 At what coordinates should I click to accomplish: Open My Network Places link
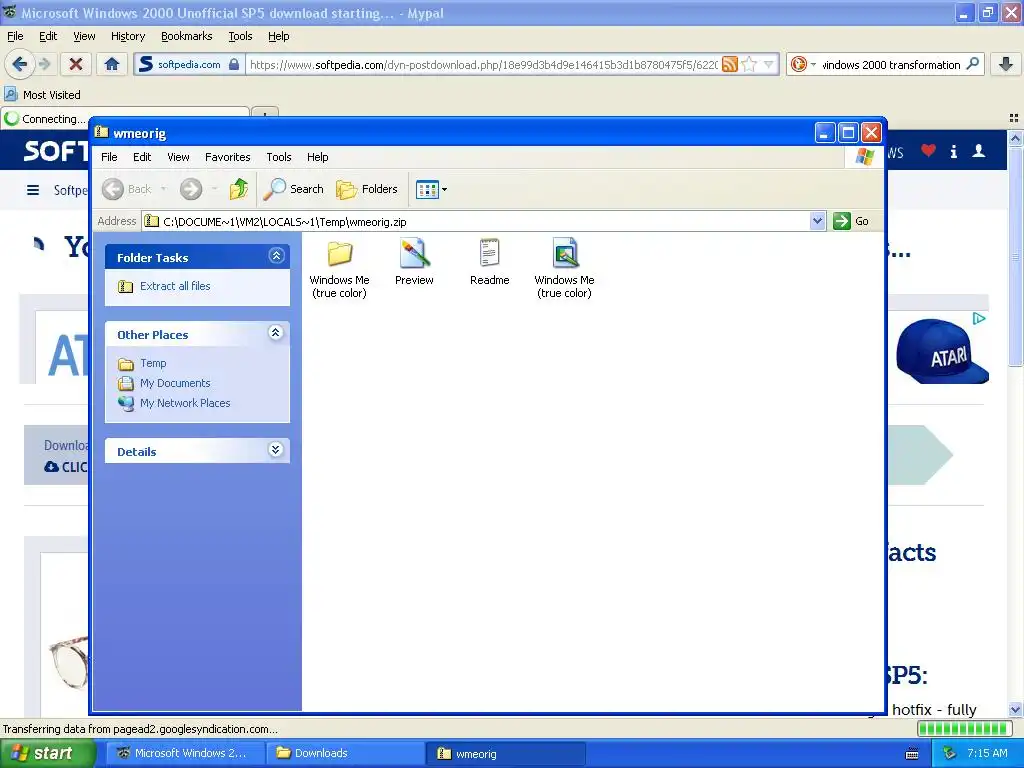point(185,404)
